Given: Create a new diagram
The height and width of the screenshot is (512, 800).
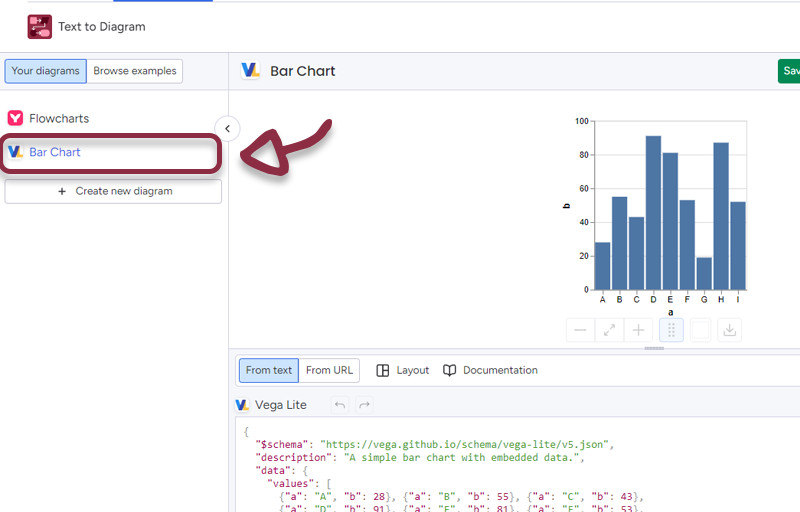Looking at the screenshot, I should pos(113,191).
